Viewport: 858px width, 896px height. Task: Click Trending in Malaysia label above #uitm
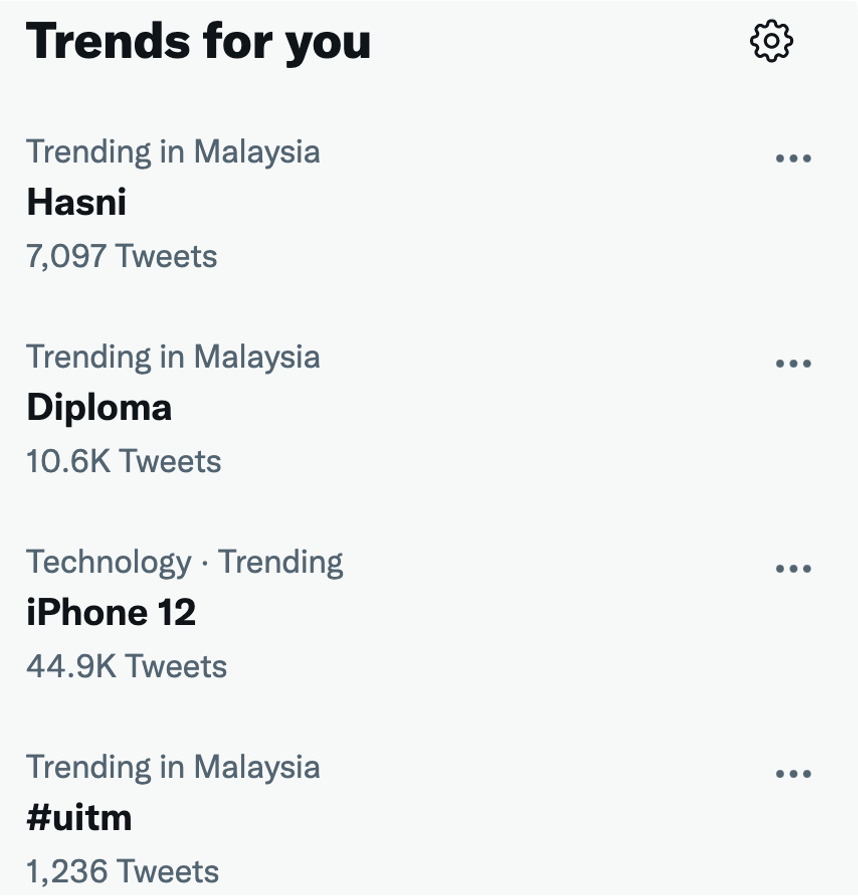(x=173, y=767)
